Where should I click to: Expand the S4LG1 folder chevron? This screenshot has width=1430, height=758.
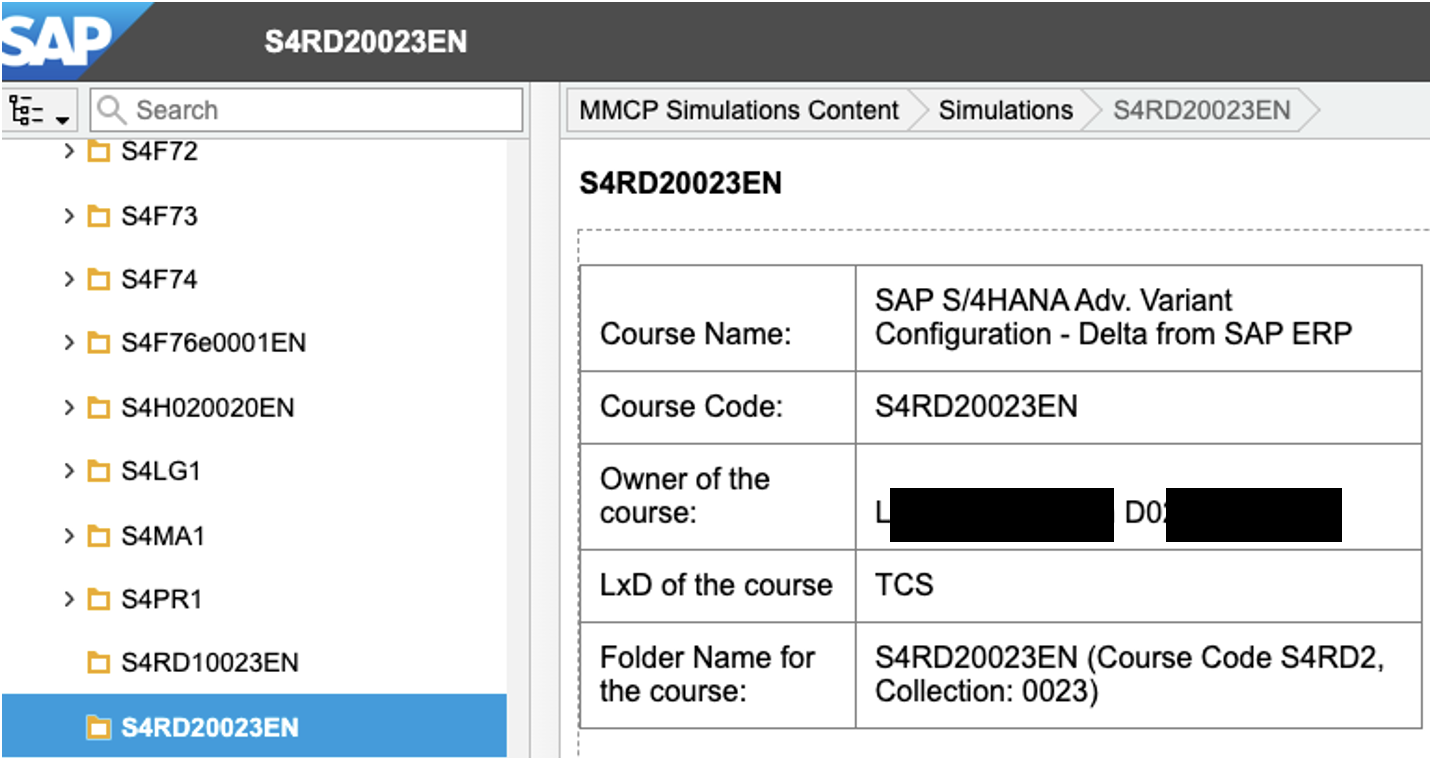pos(69,471)
